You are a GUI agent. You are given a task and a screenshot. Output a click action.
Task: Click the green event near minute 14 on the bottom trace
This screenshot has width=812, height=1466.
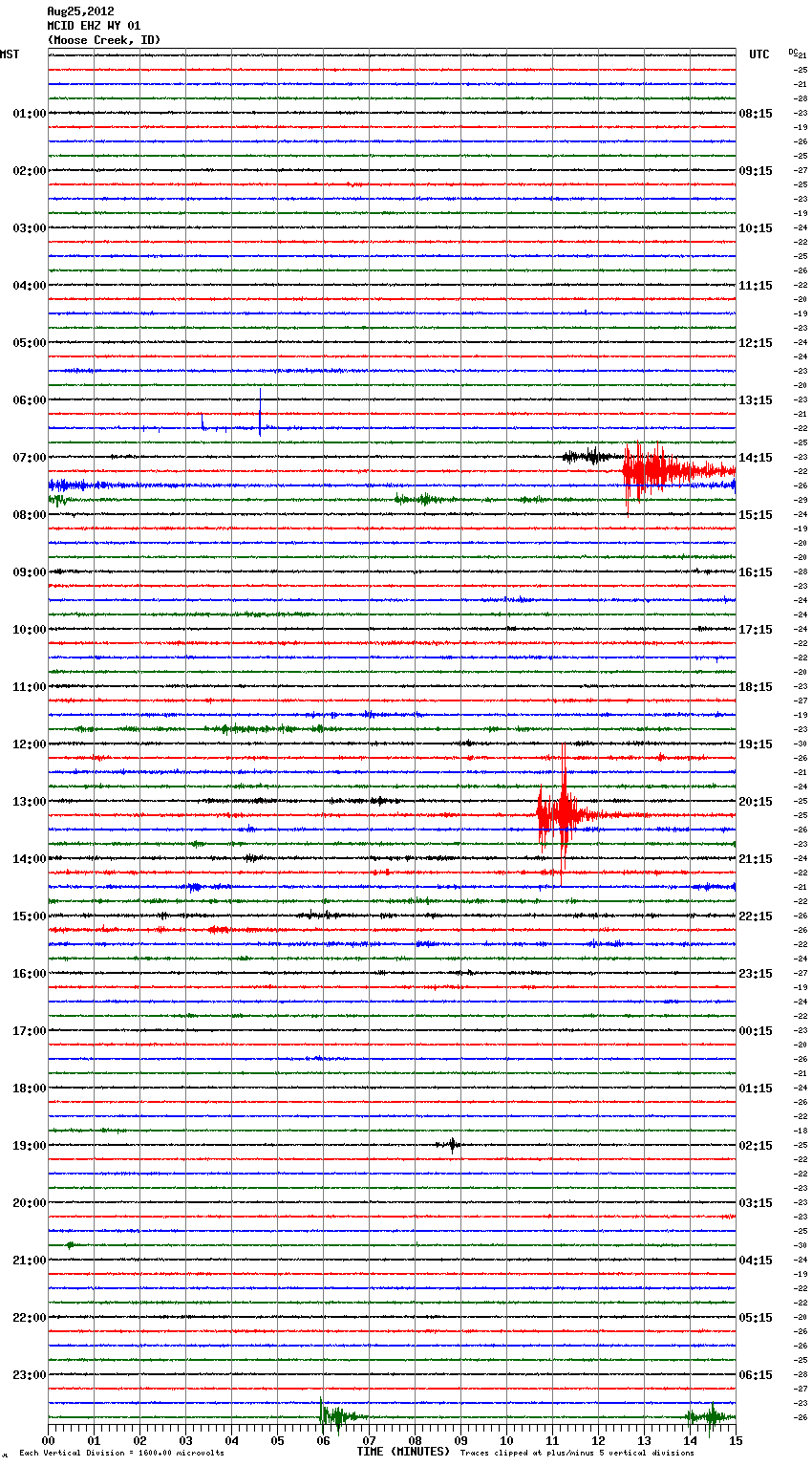tap(710, 1415)
